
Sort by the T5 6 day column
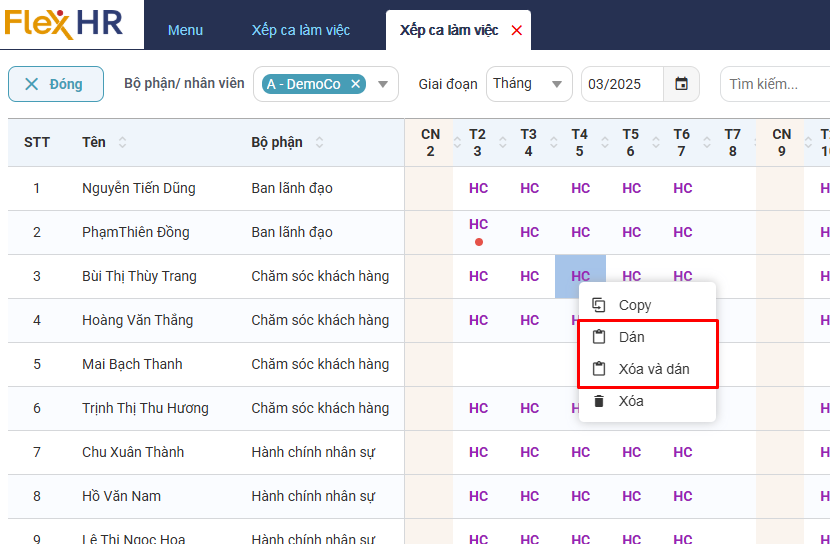click(x=656, y=142)
